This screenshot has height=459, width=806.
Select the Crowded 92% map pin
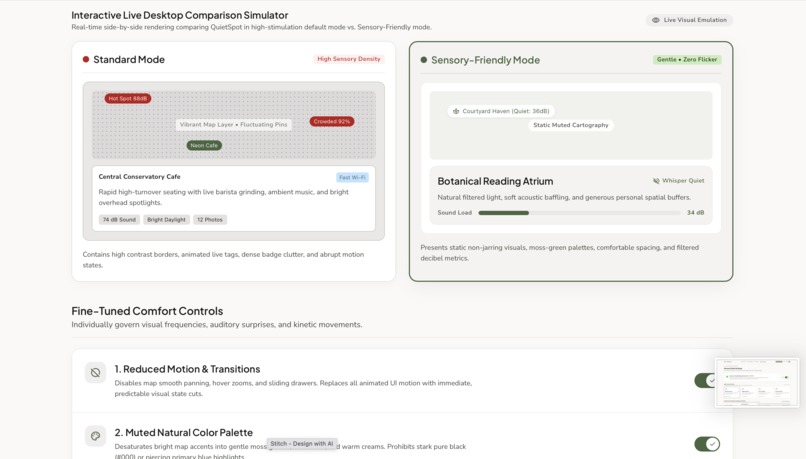(x=332, y=121)
